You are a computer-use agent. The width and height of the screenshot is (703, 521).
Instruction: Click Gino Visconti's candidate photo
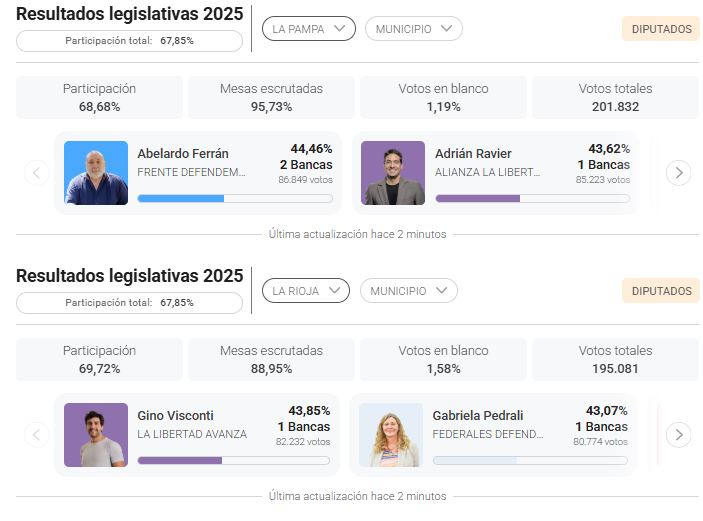point(96,435)
